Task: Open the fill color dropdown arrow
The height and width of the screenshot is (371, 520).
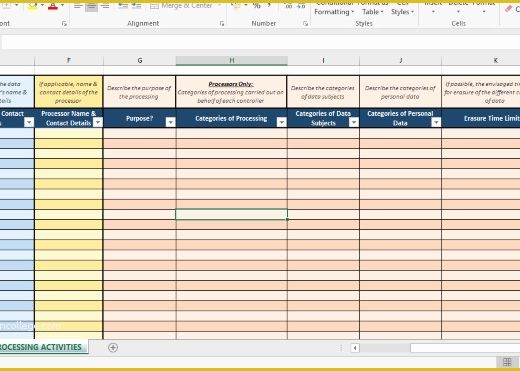Action: point(42,5)
